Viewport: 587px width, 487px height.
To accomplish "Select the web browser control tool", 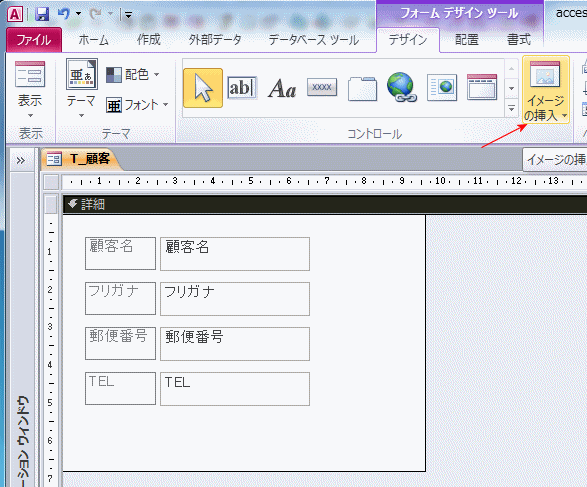I will pyautogui.click(x=442, y=88).
